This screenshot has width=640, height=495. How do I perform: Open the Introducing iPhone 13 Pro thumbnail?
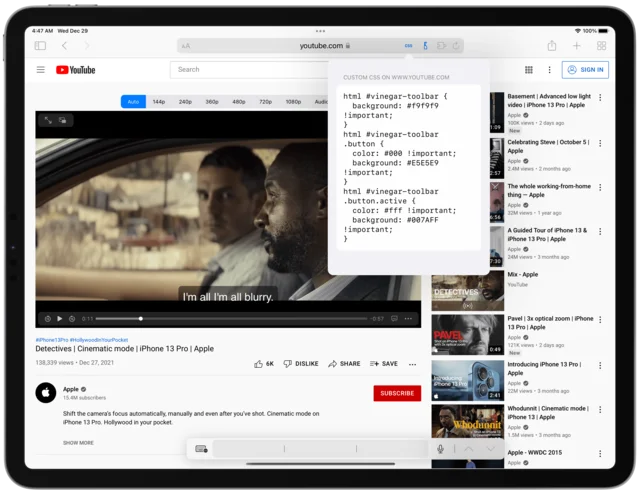(x=468, y=380)
